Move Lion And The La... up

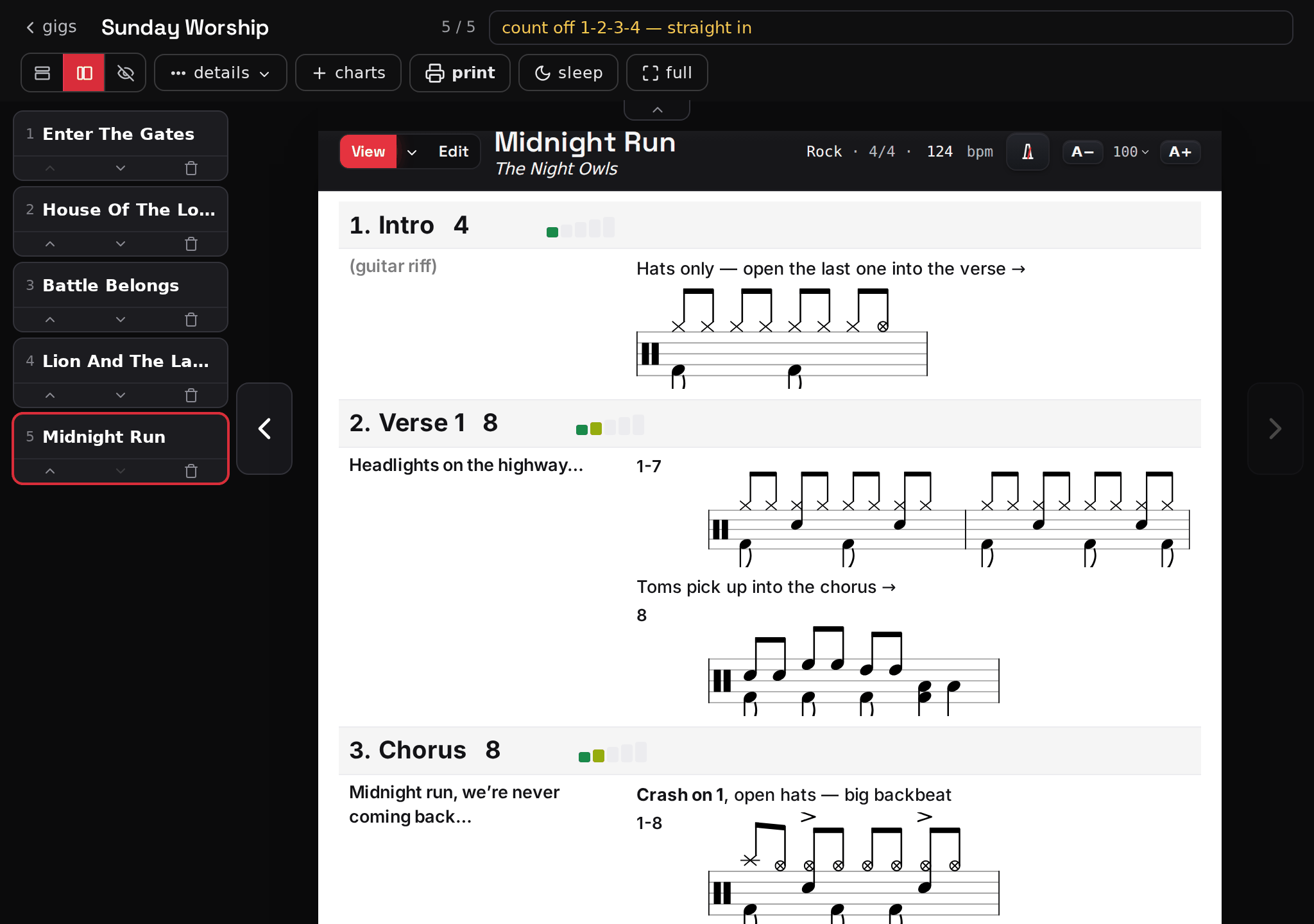(50, 395)
